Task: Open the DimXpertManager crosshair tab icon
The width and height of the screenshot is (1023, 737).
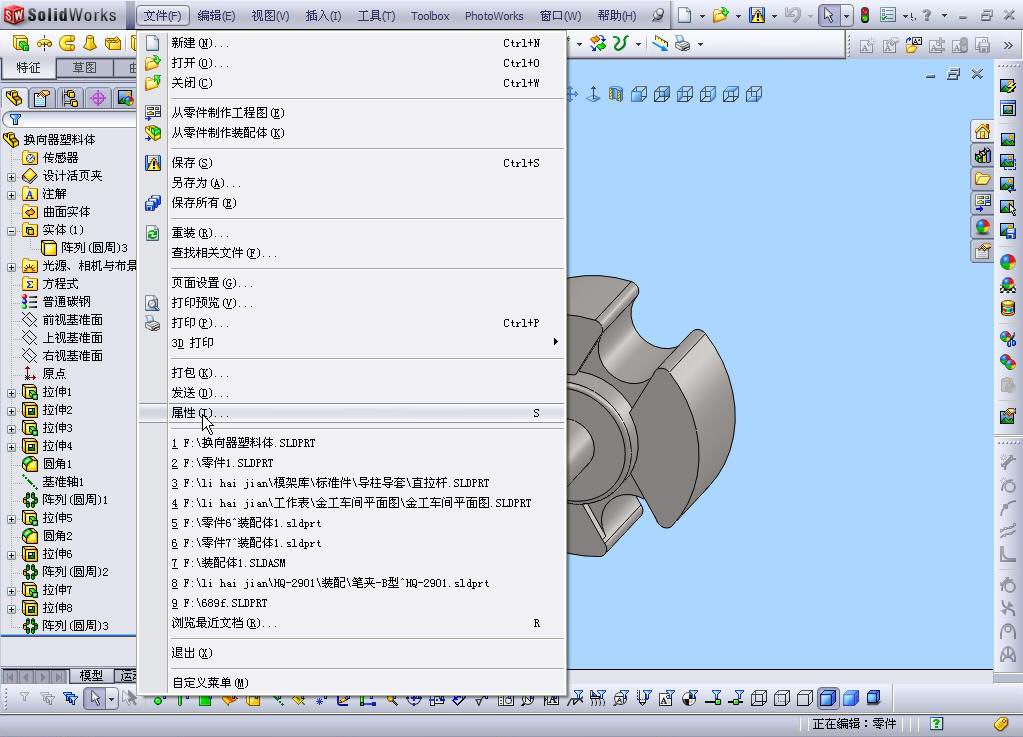Action: click(x=98, y=98)
